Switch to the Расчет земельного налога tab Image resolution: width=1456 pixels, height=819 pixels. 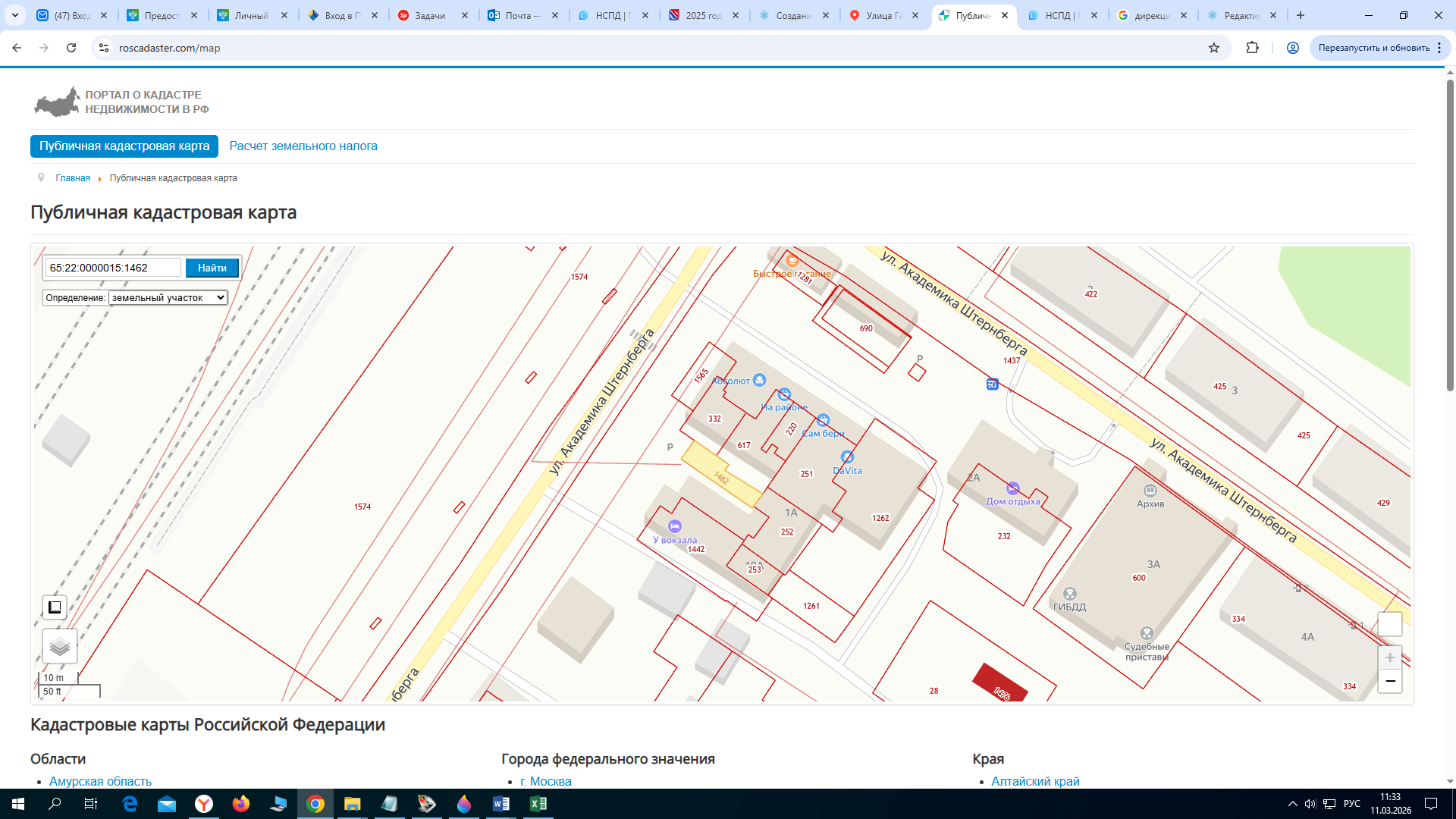click(x=303, y=146)
